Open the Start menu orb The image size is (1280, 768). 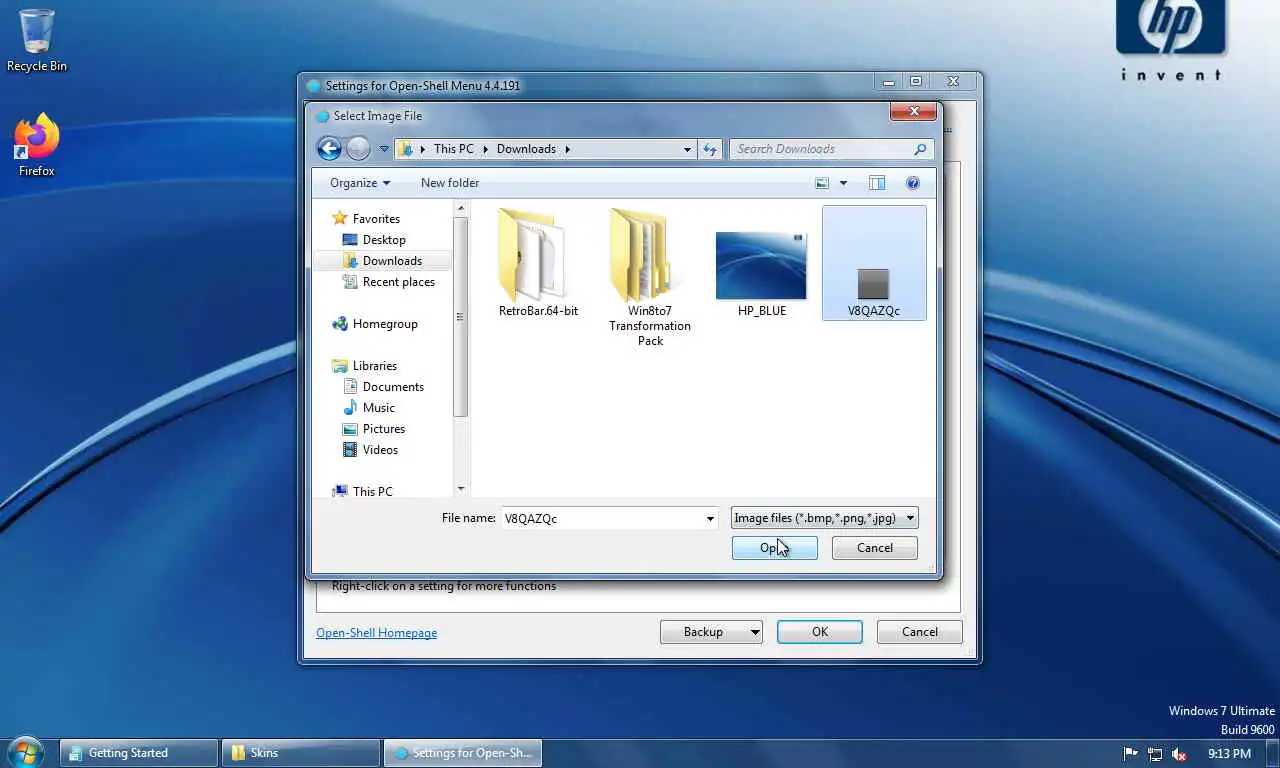click(24, 753)
